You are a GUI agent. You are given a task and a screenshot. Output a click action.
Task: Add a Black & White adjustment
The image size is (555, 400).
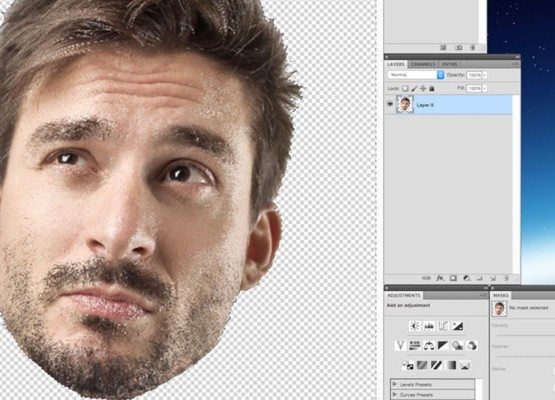pyautogui.click(x=443, y=345)
